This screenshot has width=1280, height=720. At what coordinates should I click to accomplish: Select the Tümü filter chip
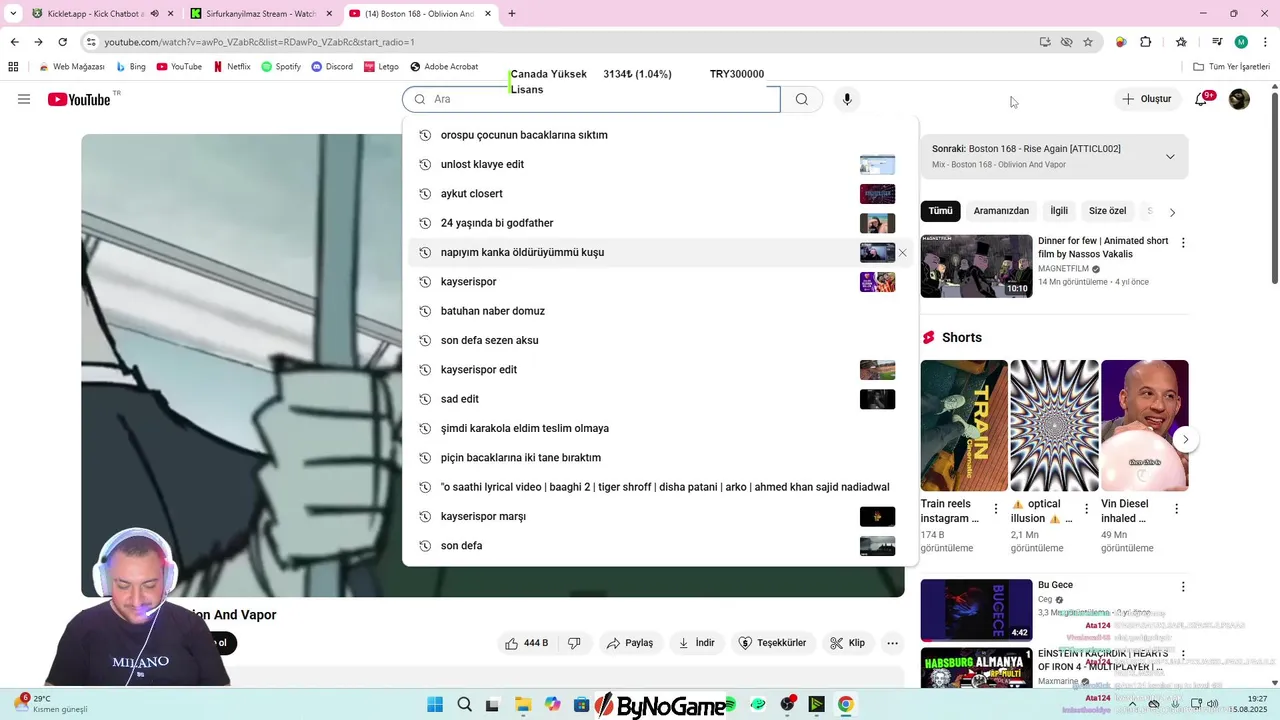(x=941, y=211)
